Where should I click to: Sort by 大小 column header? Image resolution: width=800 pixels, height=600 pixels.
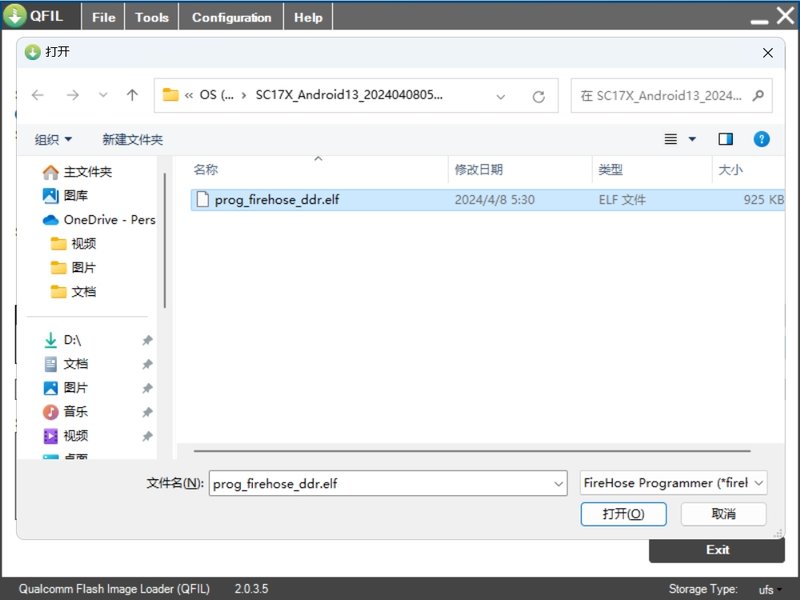point(730,169)
